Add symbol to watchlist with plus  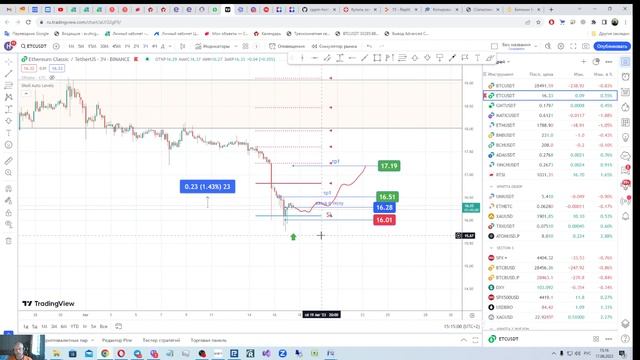point(583,62)
